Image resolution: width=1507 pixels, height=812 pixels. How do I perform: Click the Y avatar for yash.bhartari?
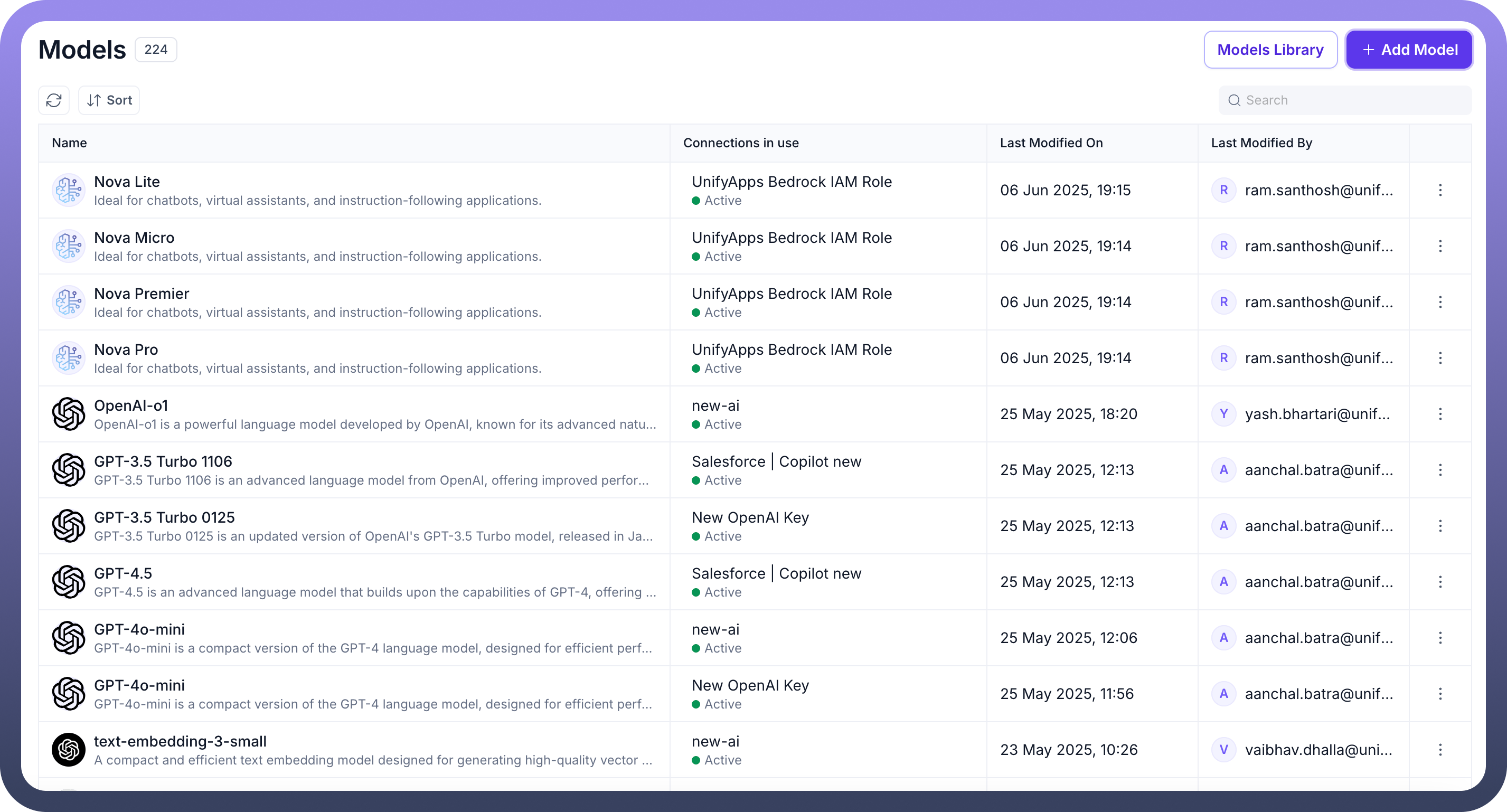tap(1223, 414)
